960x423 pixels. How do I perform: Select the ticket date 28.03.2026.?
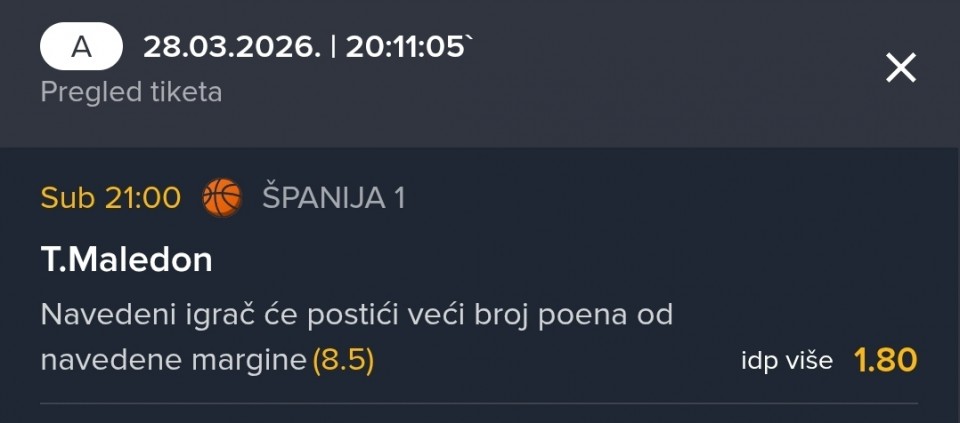click(x=233, y=47)
